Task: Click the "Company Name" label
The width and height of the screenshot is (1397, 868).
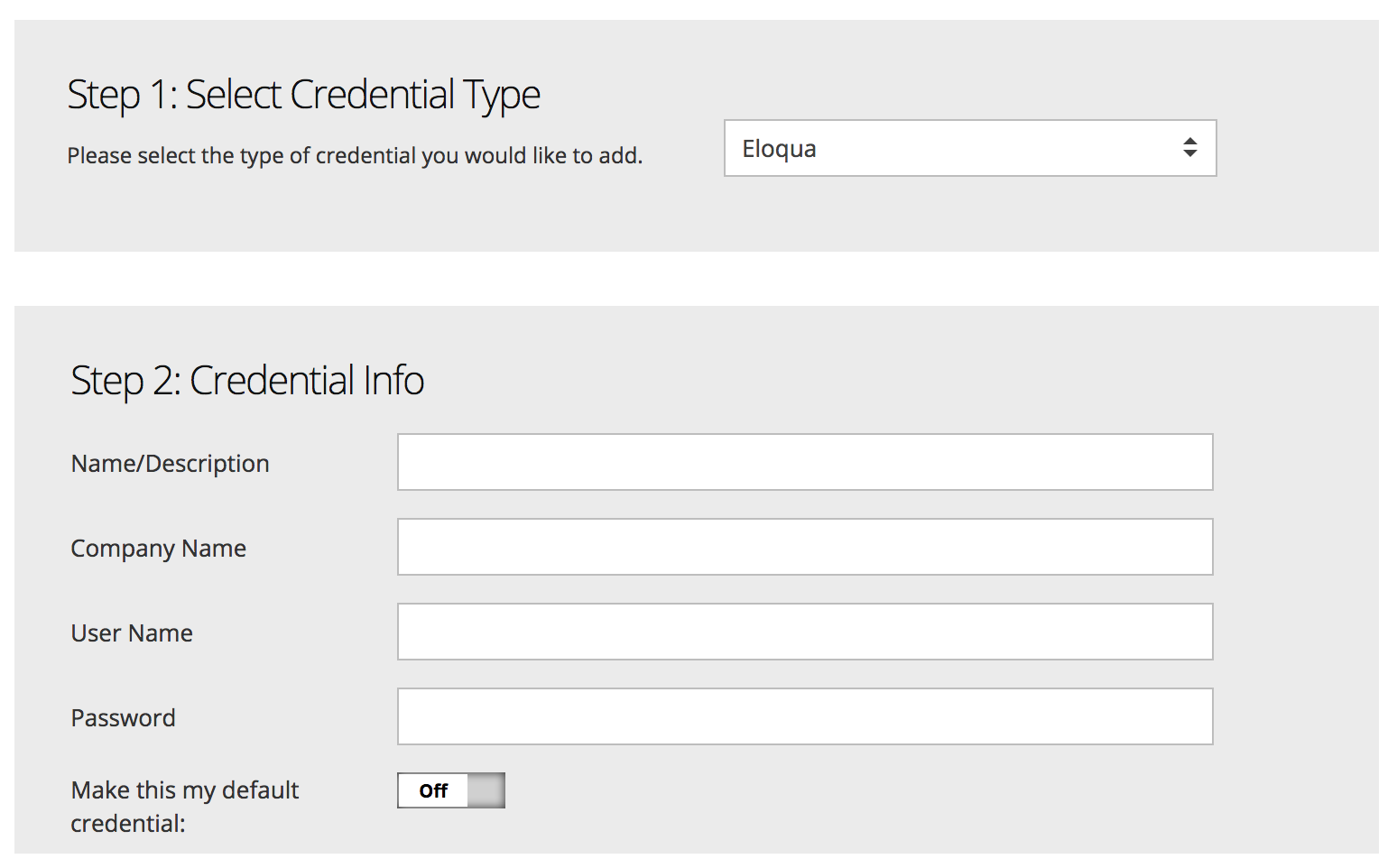Action: 158,549
